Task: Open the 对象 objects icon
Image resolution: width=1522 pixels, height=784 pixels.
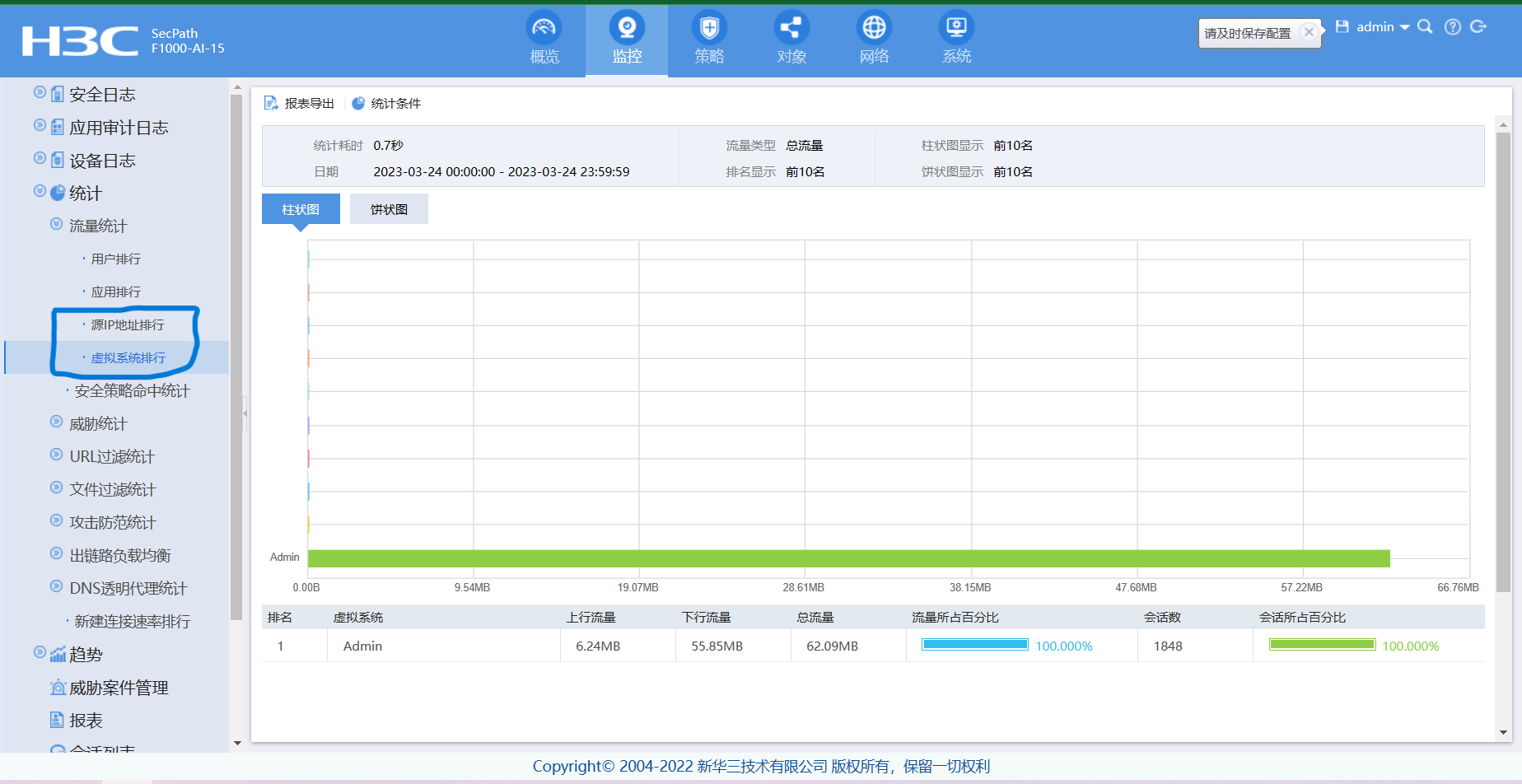Action: click(791, 29)
